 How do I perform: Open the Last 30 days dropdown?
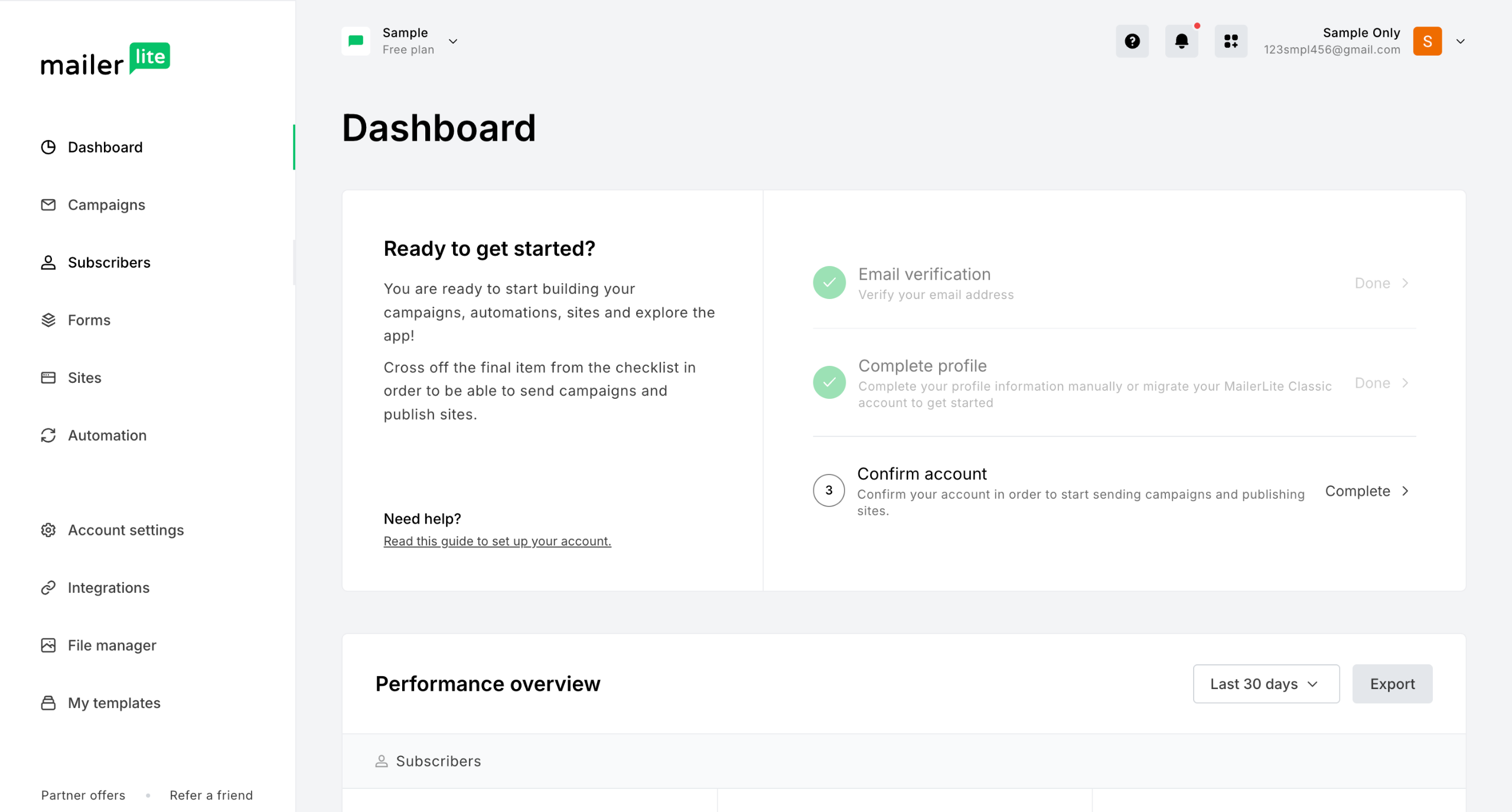point(1266,684)
